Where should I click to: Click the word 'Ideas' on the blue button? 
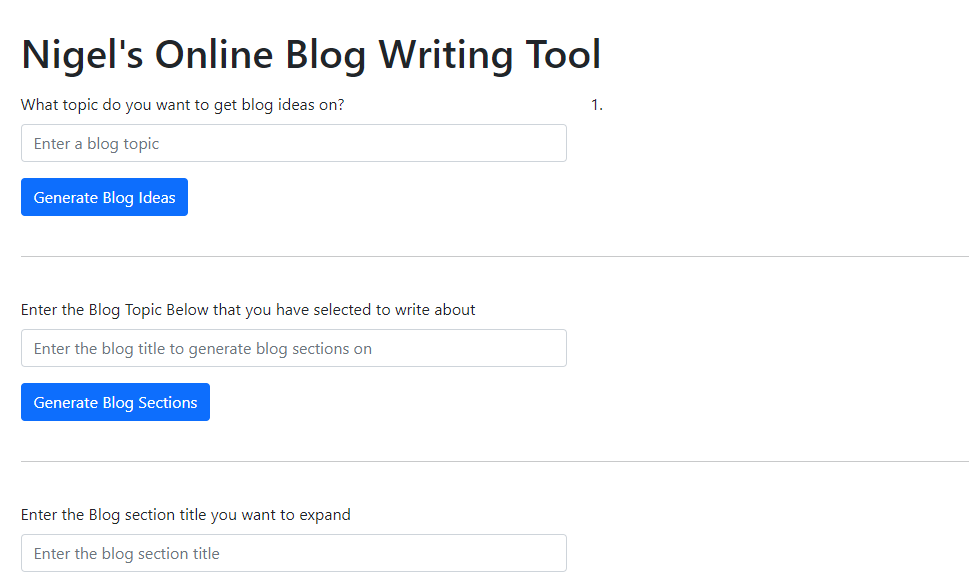point(155,197)
